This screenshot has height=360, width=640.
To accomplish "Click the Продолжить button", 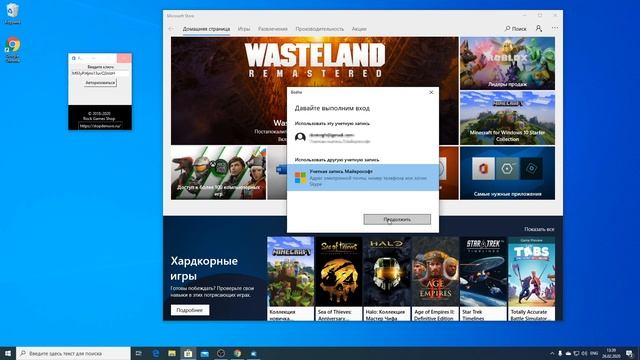I will [397, 220].
